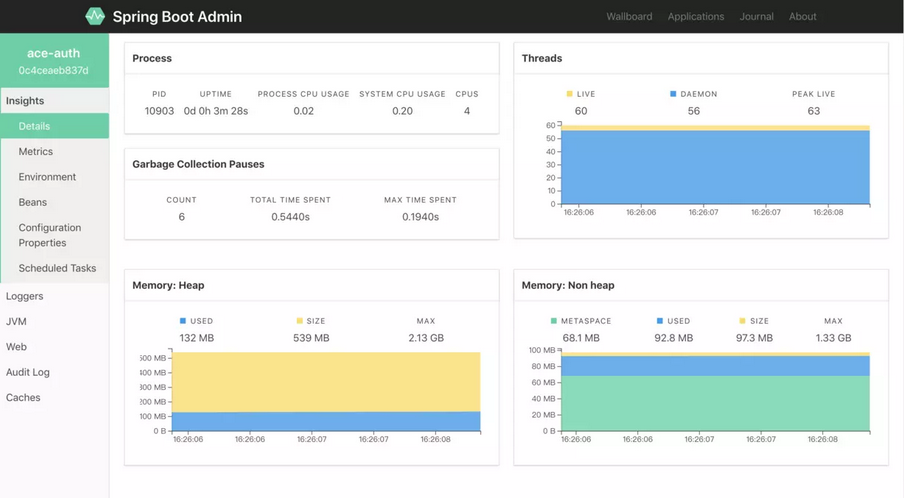
Task: Open the Scheduled Tasks view
Action: (x=54, y=268)
